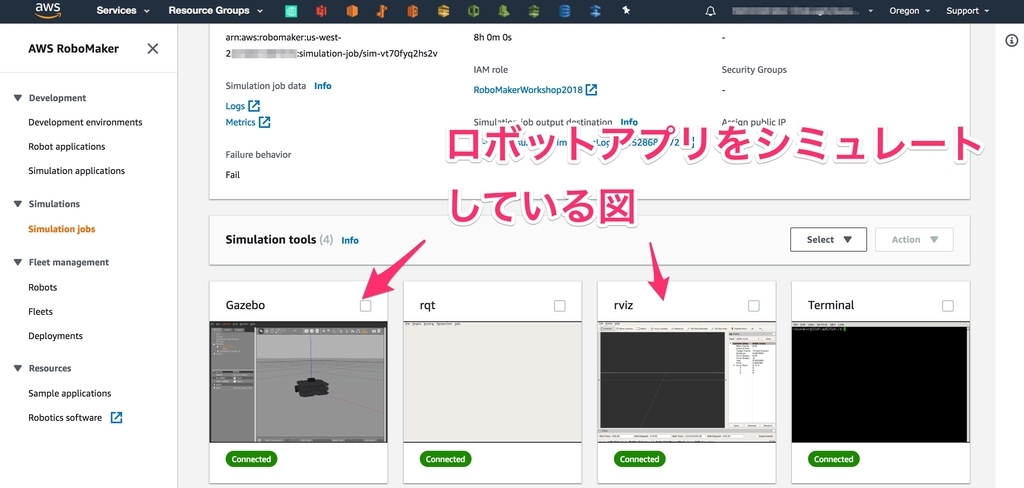
Task: Open the Services dropdown menu
Action: click(123, 10)
